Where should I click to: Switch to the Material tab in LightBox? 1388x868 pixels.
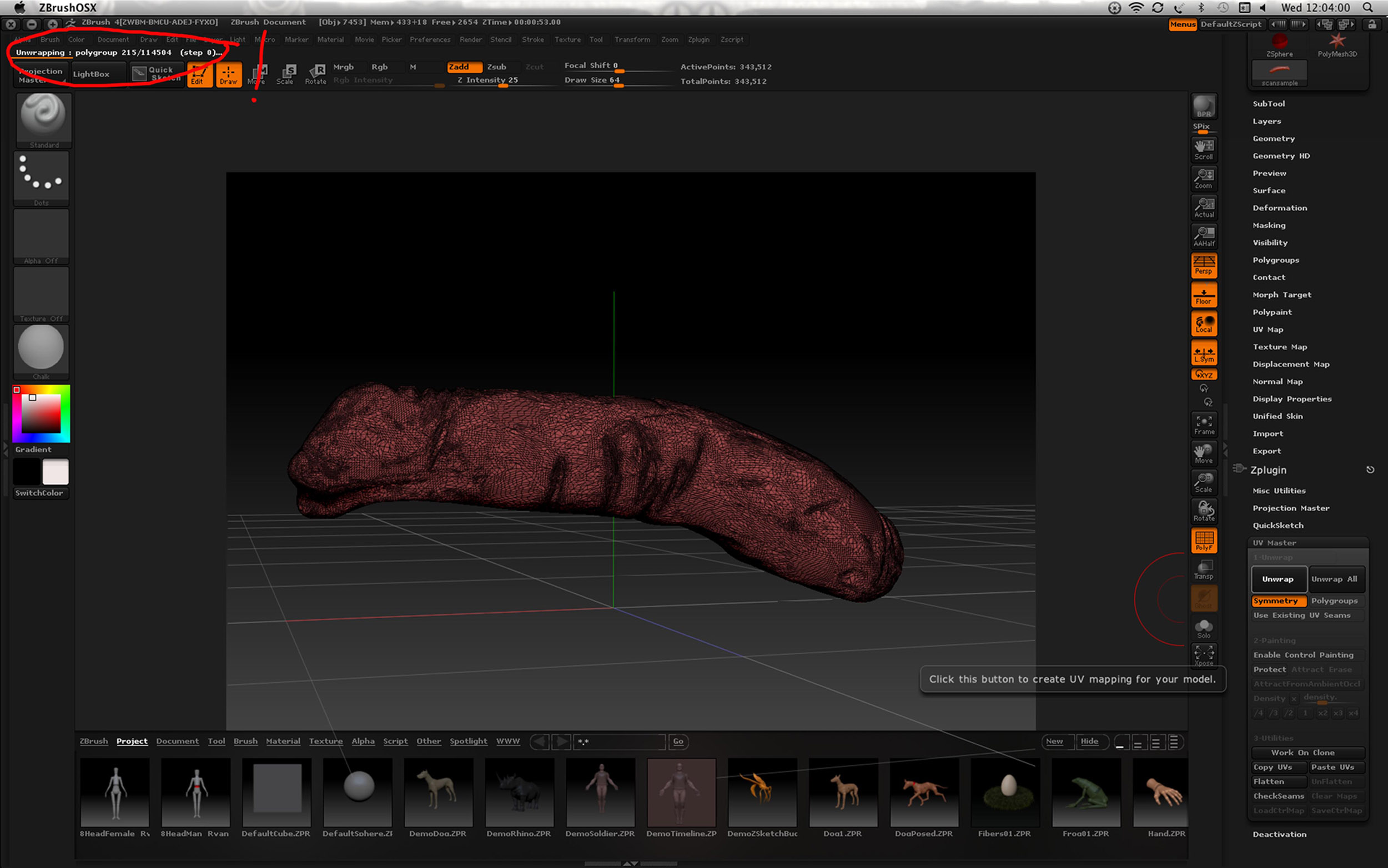[283, 741]
